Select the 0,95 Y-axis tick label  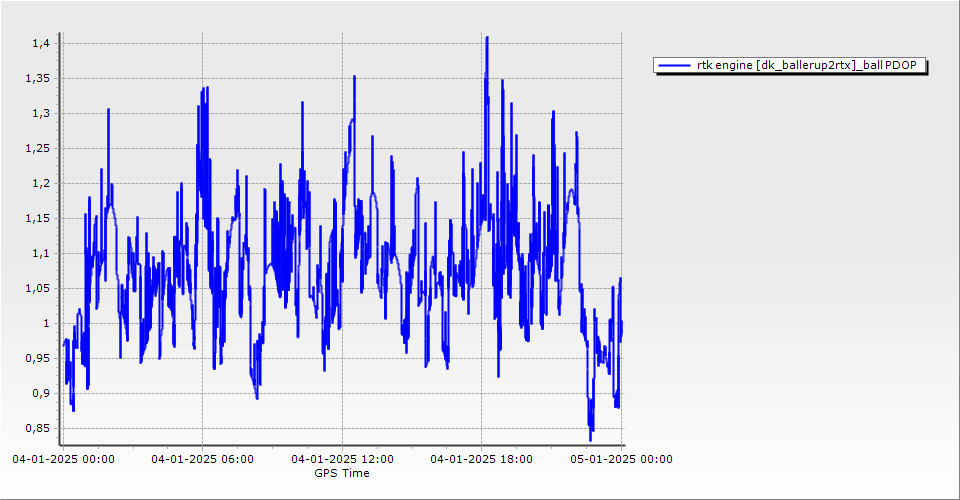coord(37,358)
